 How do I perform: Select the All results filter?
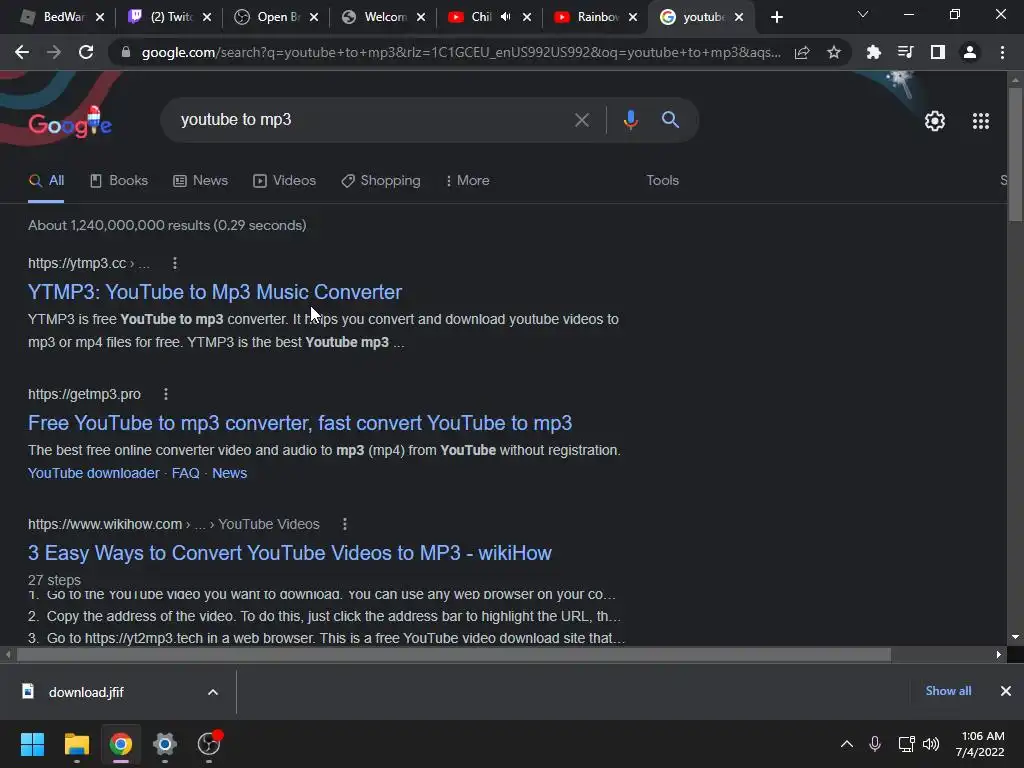coord(46,181)
